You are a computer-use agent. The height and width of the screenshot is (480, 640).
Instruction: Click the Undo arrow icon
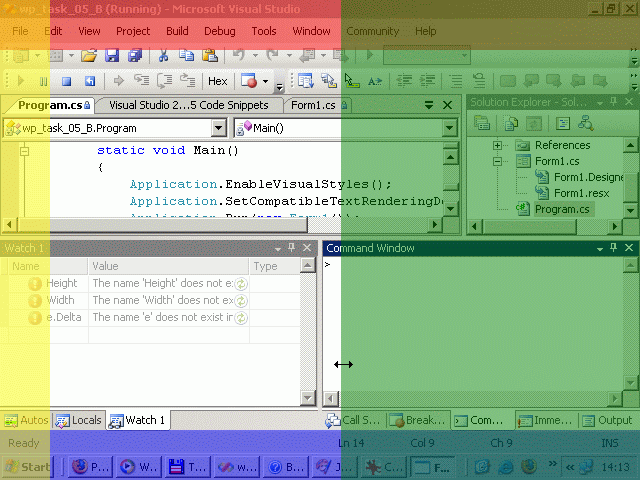238,55
